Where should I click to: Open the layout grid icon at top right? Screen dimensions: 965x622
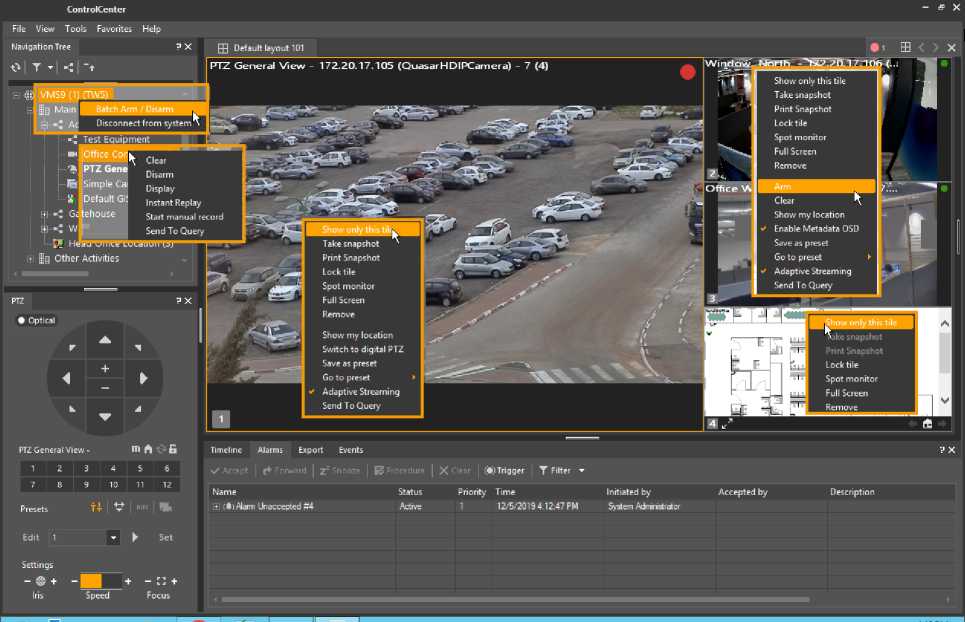[905, 47]
